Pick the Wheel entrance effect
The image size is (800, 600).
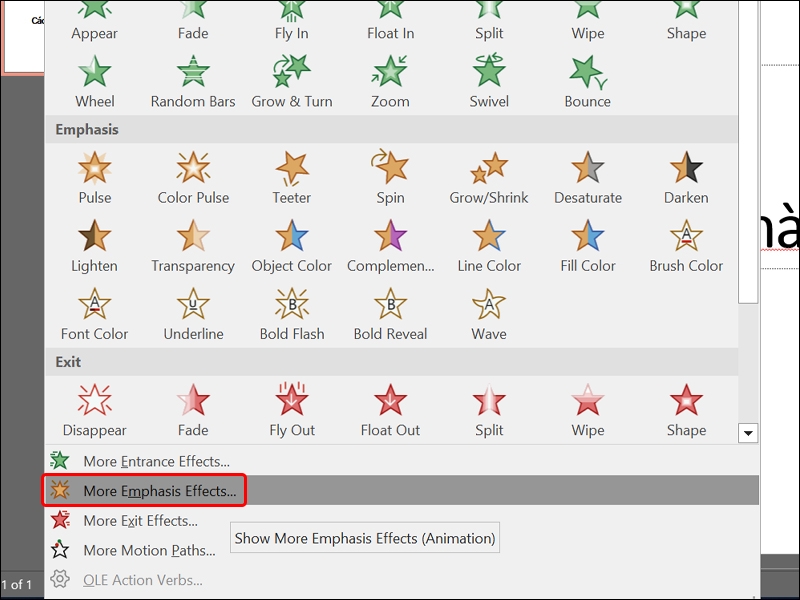[94, 82]
